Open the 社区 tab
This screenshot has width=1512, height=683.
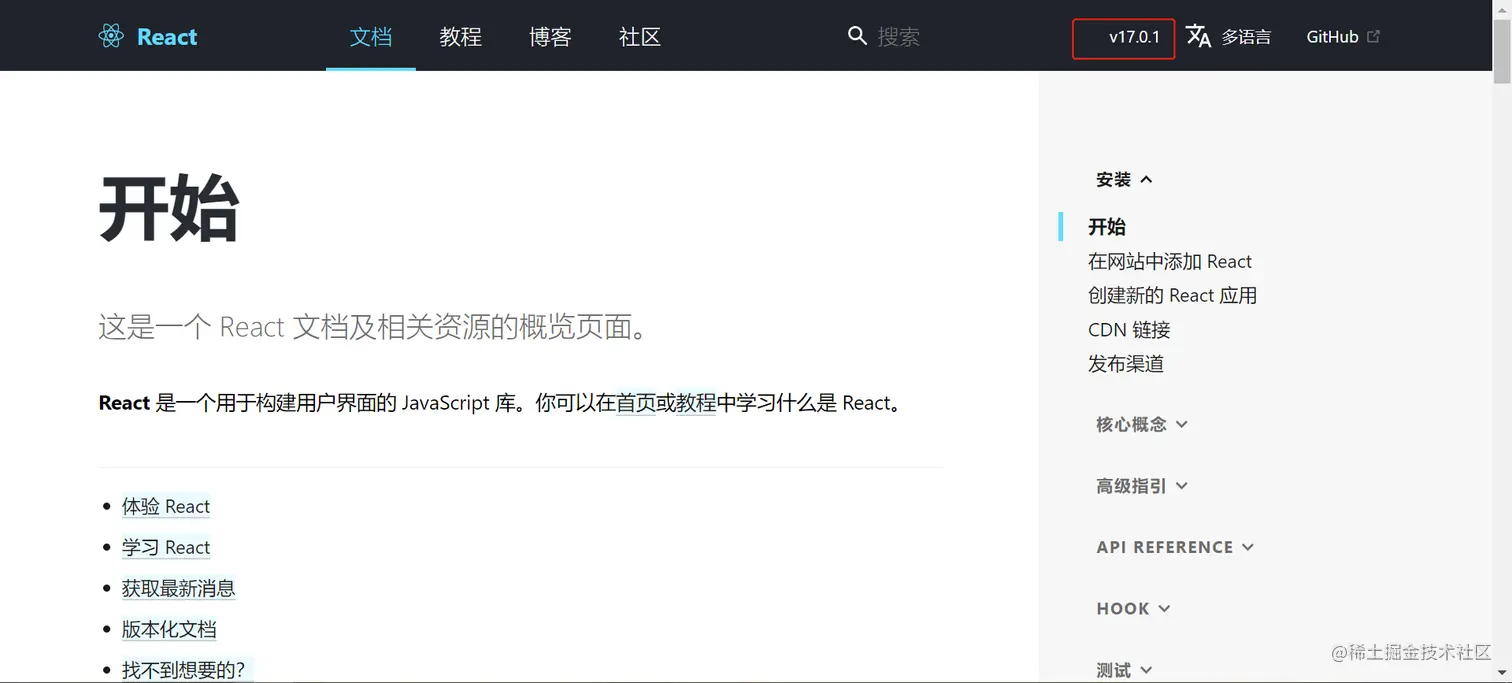tap(640, 37)
